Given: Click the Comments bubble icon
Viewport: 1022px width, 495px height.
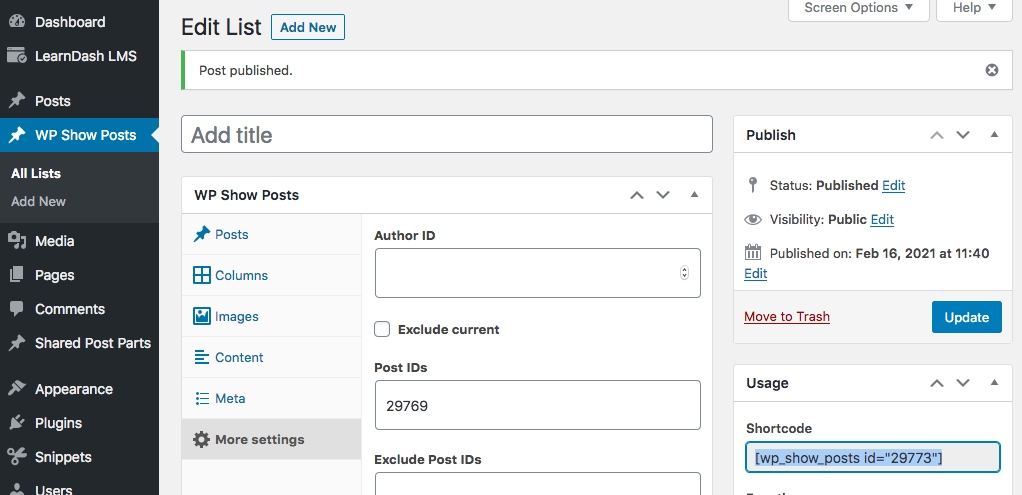Looking at the screenshot, I should 17,309.
